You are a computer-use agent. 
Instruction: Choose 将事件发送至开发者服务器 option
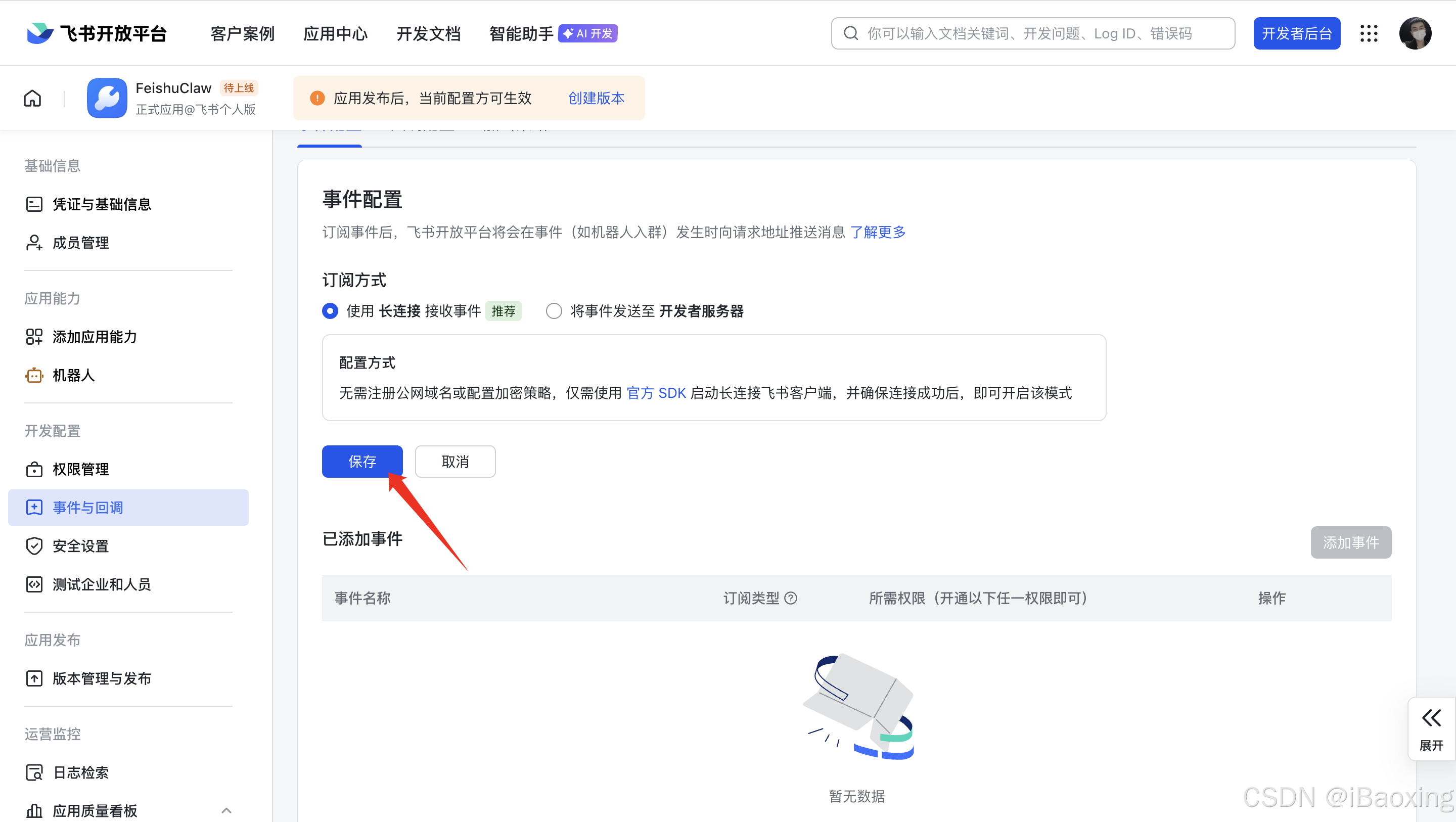554,310
